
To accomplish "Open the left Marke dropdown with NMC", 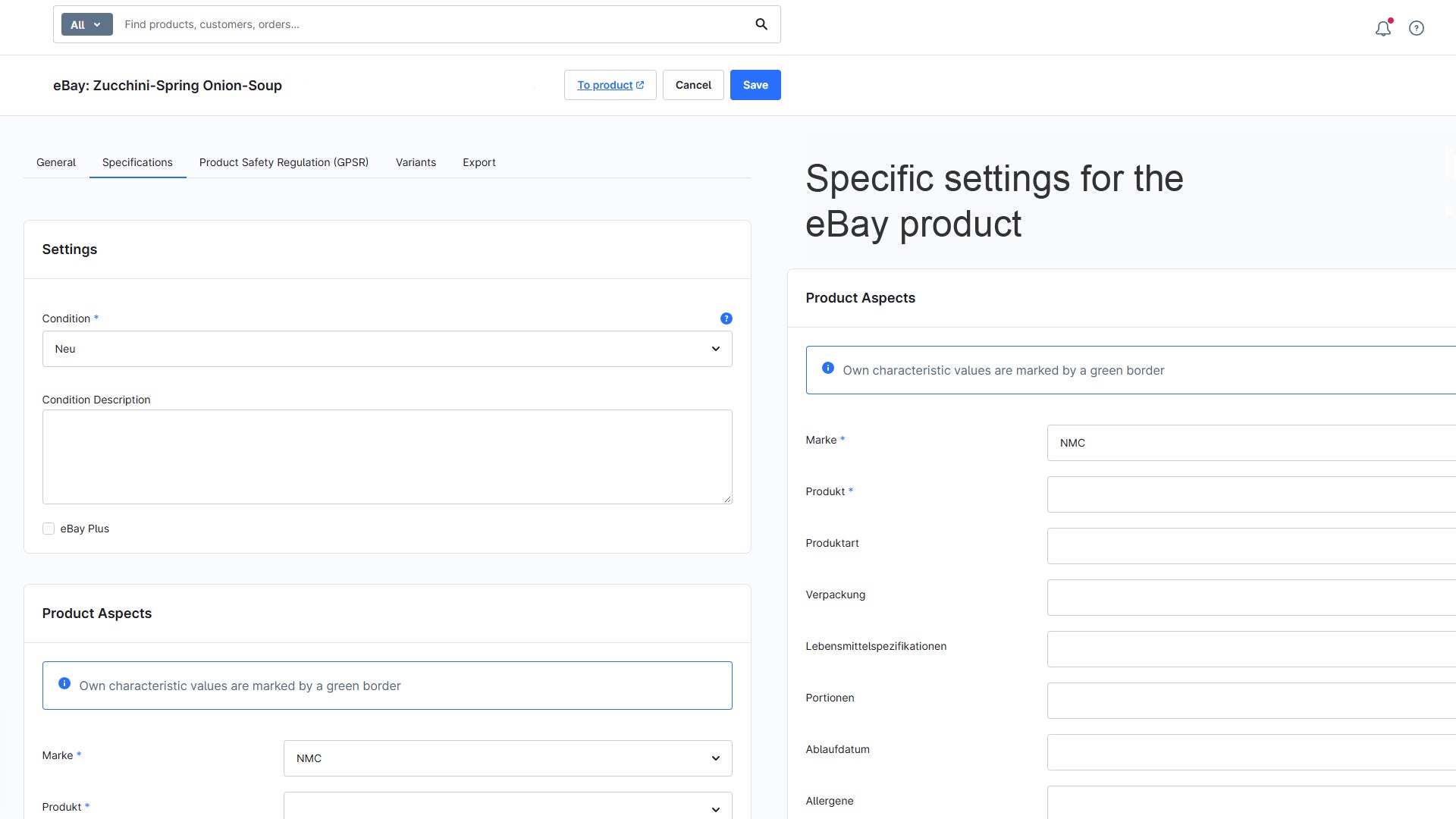I will (x=508, y=758).
